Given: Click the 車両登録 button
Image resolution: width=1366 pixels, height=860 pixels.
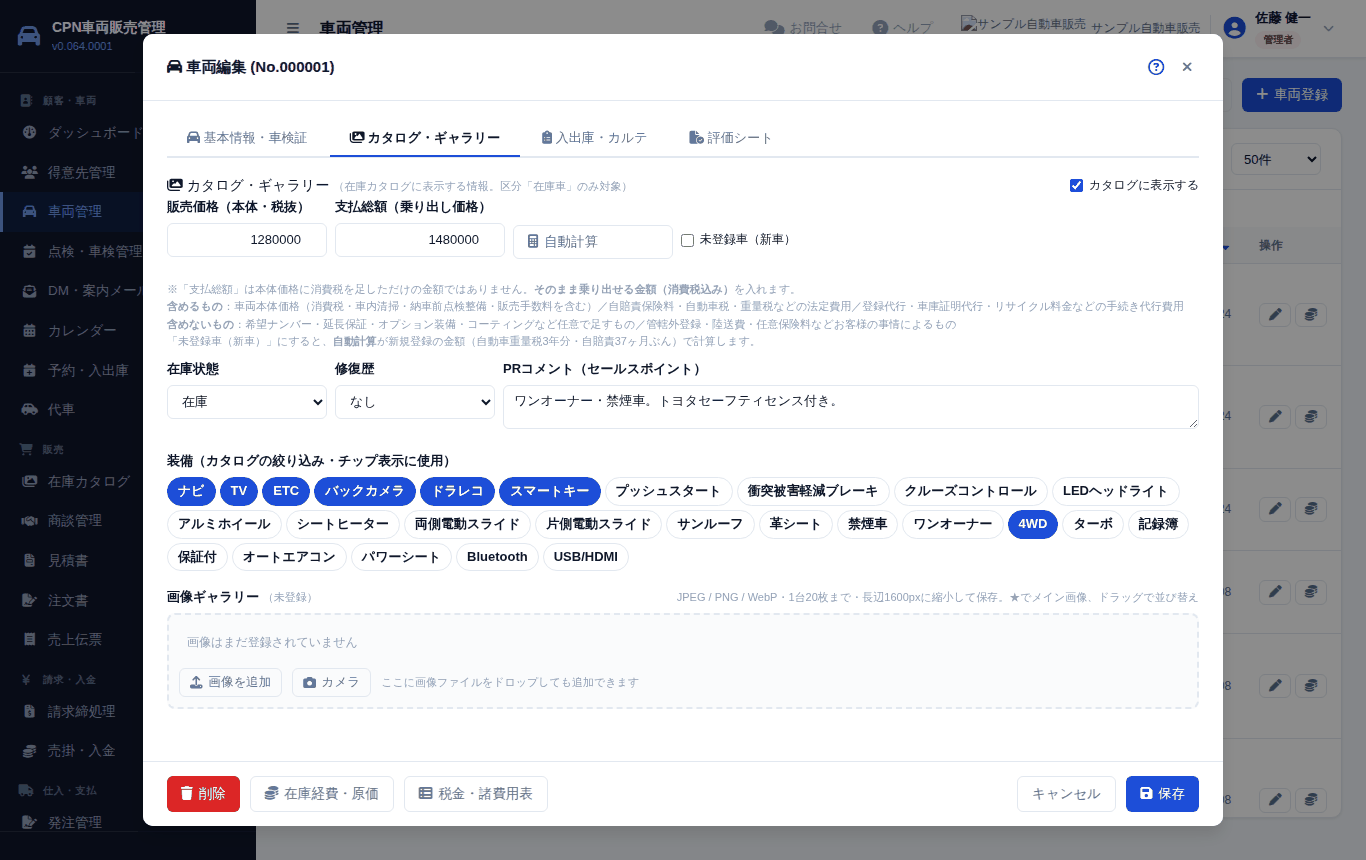Looking at the screenshot, I should pyautogui.click(x=1291, y=95).
